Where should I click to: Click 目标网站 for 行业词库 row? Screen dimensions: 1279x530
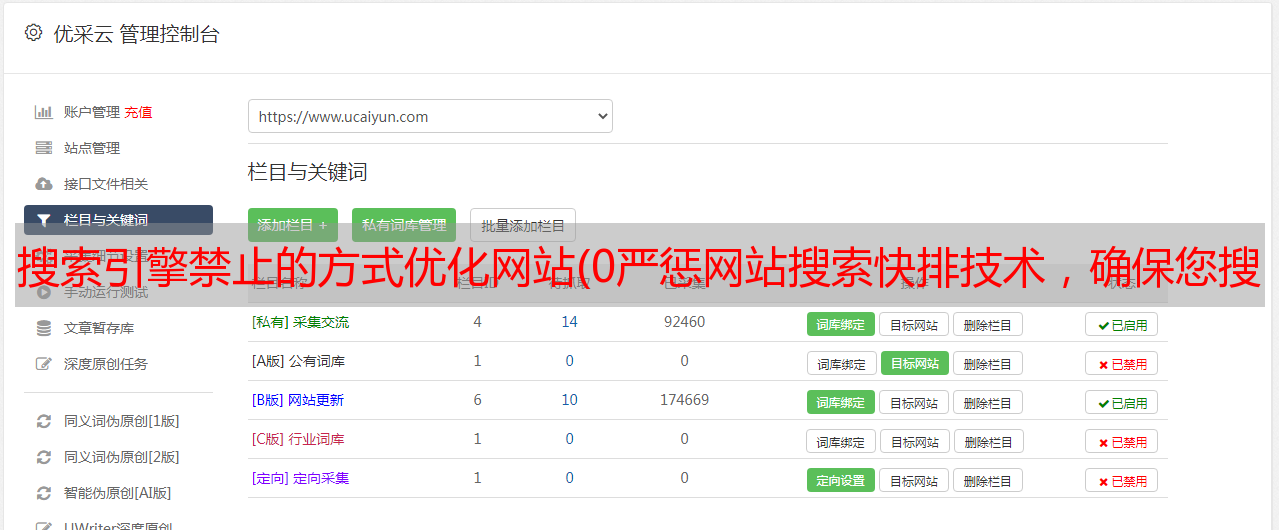click(914, 441)
